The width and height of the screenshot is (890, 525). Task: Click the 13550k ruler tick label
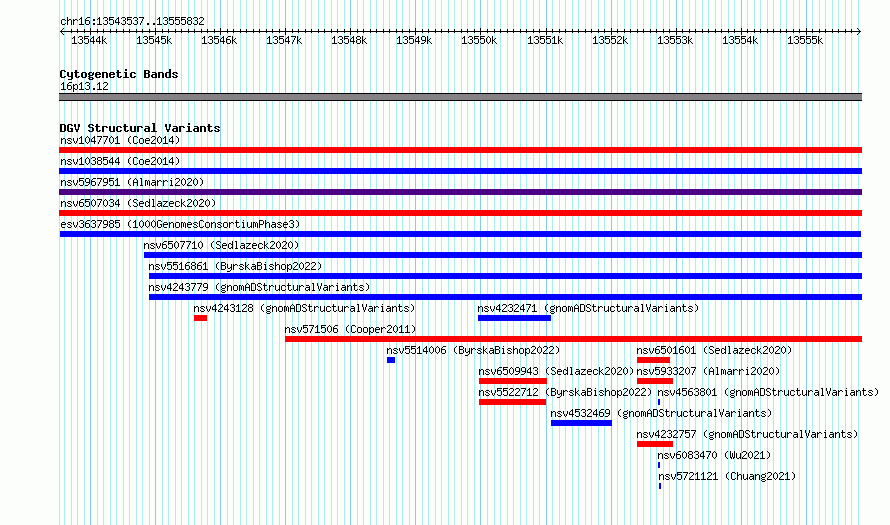(x=479, y=40)
